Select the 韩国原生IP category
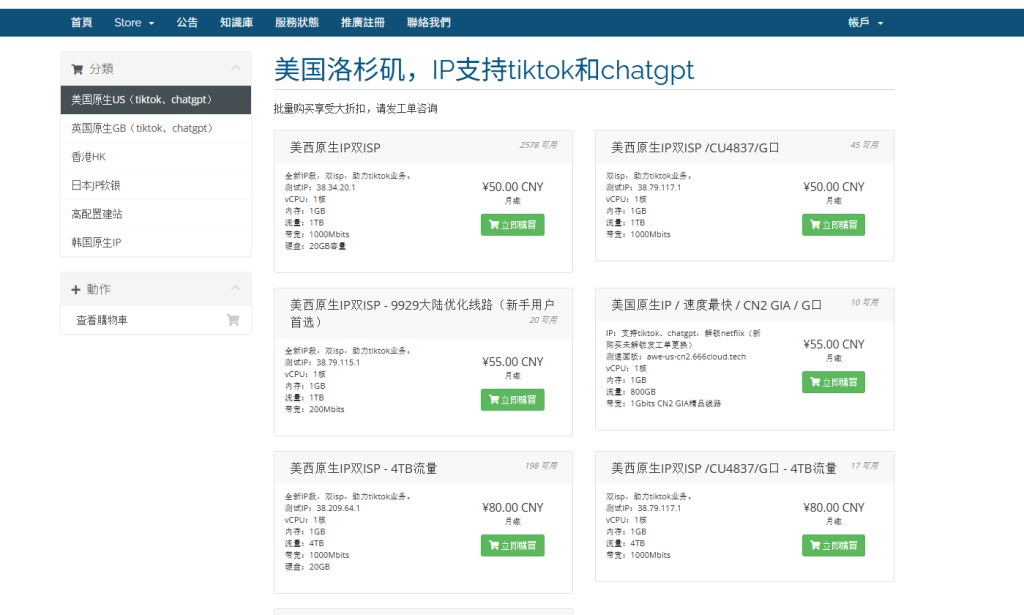Screen dimensions: 1024x615 click(155, 242)
